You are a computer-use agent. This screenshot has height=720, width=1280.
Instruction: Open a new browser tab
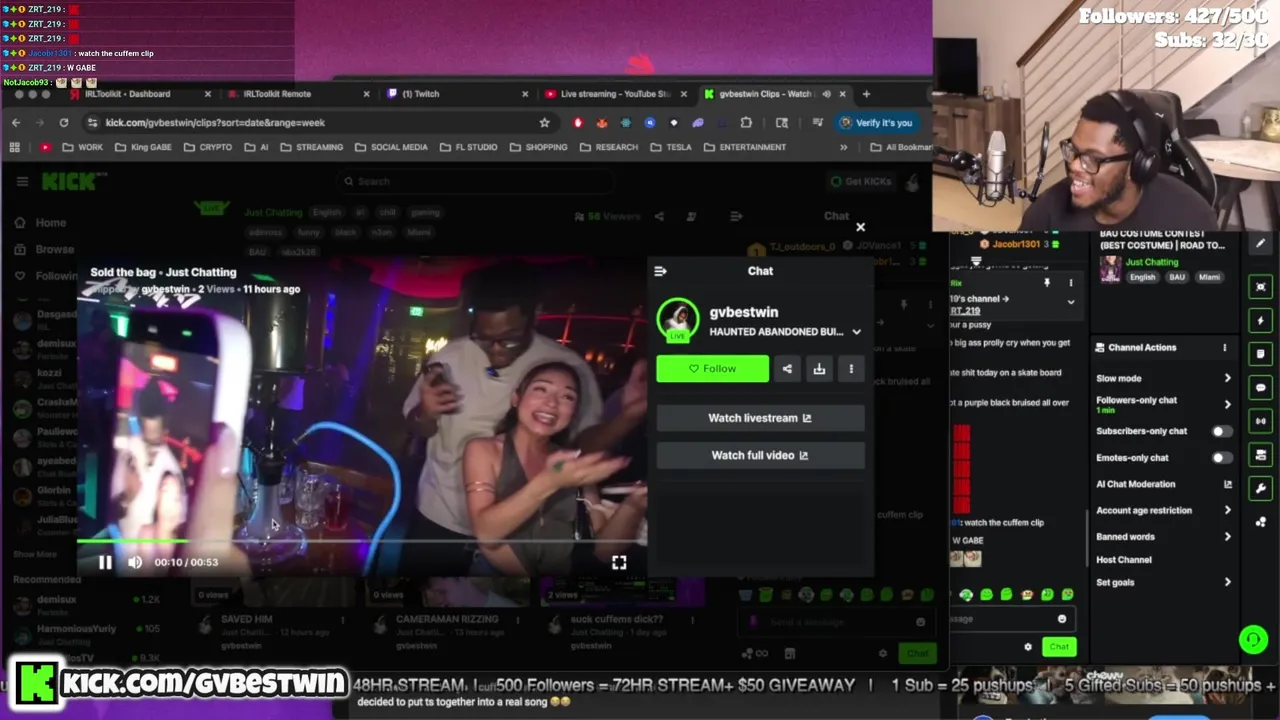(x=866, y=94)
